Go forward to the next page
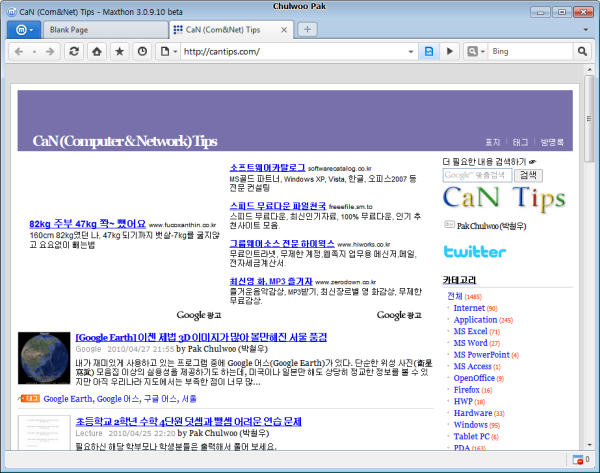Image resolution: width=600 pixels, height=473 pixels. (50, 51)
